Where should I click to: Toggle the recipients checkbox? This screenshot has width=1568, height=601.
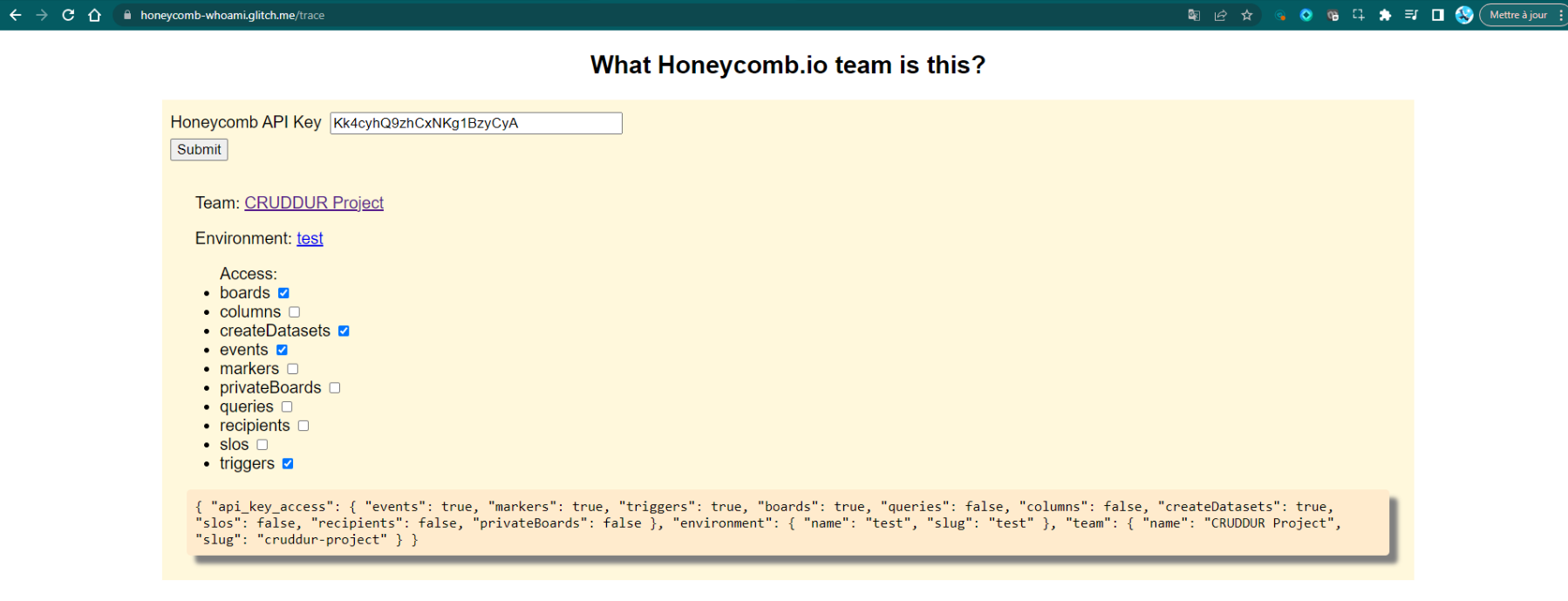tap(303, 426)
